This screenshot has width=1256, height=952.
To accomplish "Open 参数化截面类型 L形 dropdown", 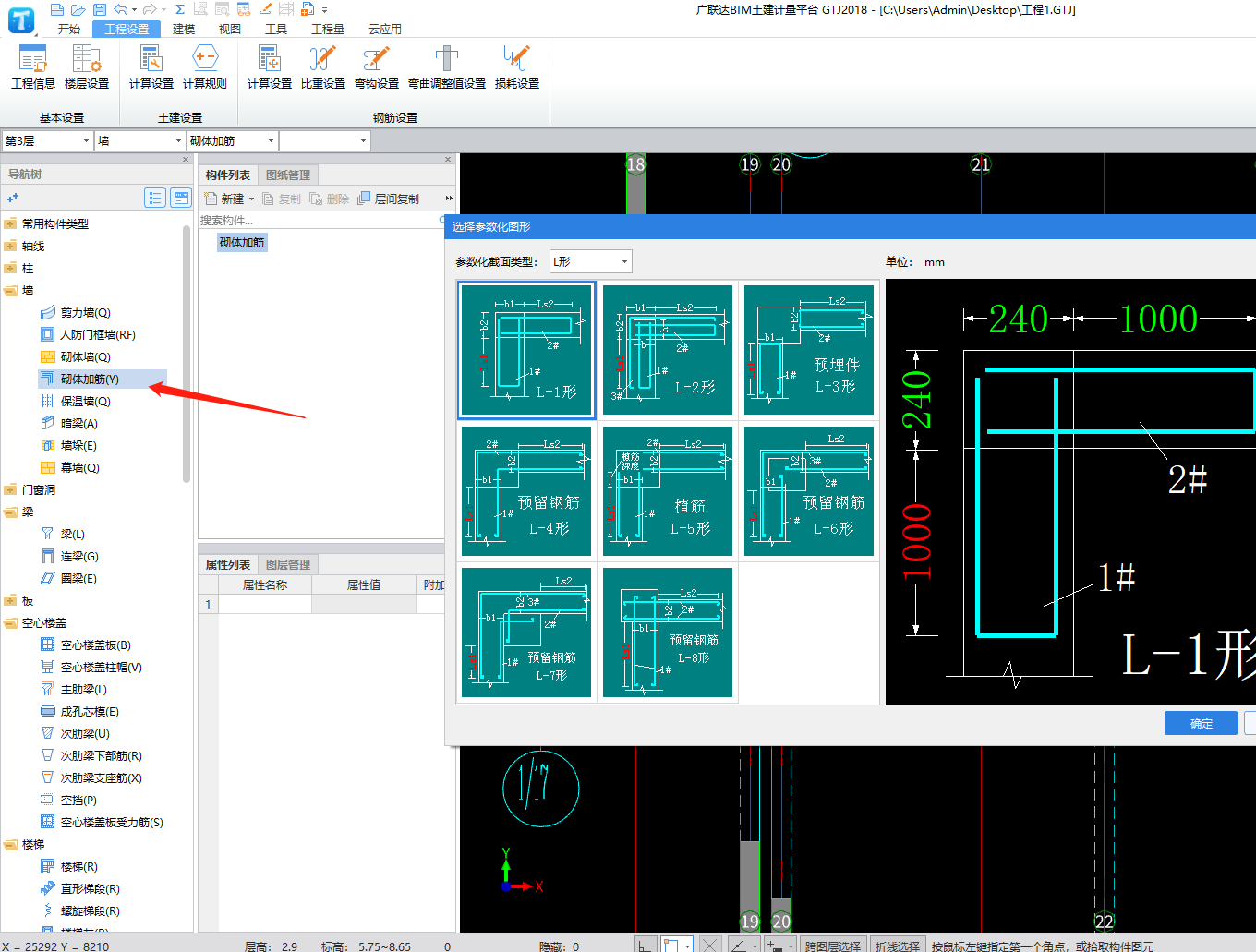I will (591, 261).
